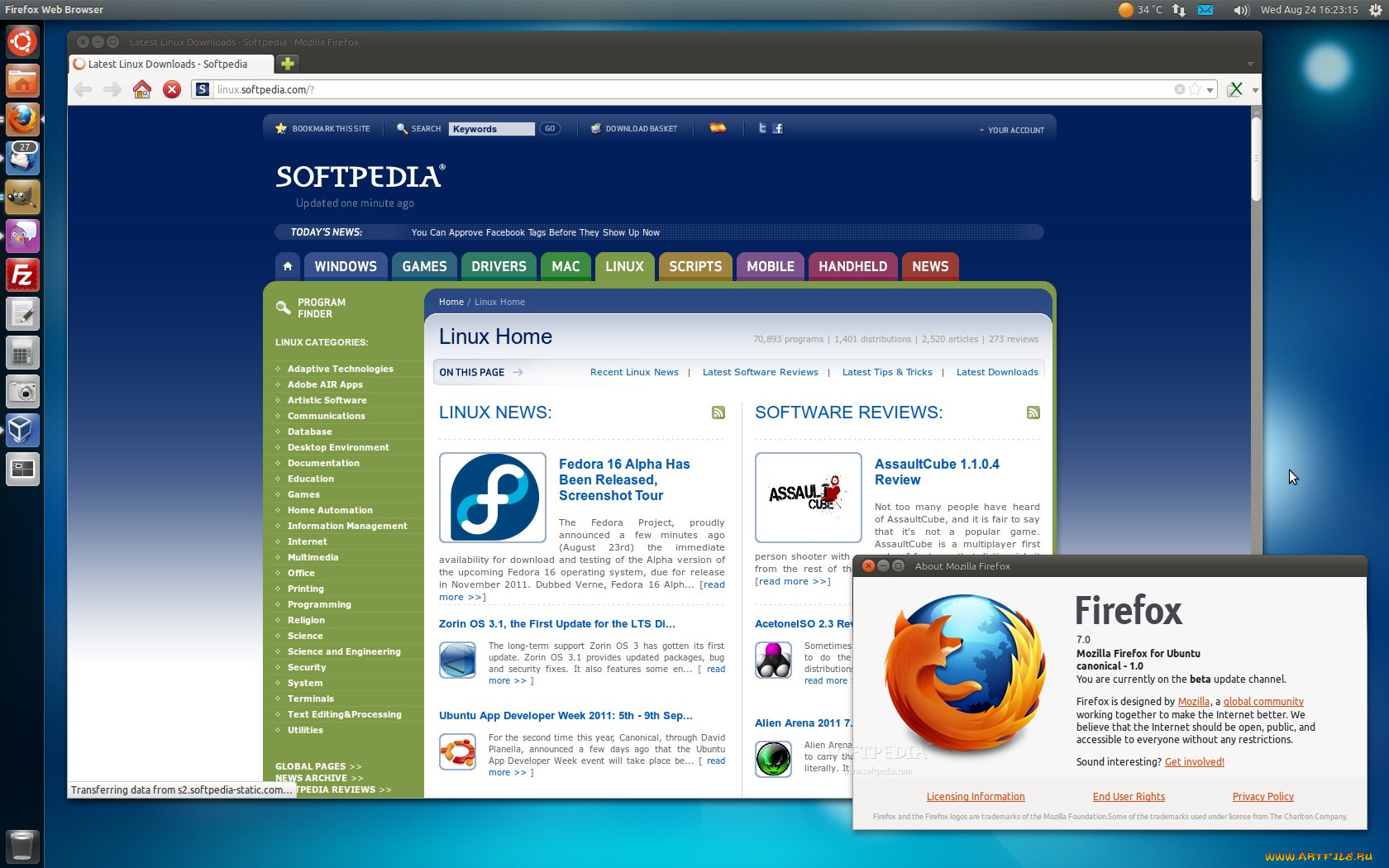
Task: Open Pidgin messenger launcher icon
Action: point(22,236)
